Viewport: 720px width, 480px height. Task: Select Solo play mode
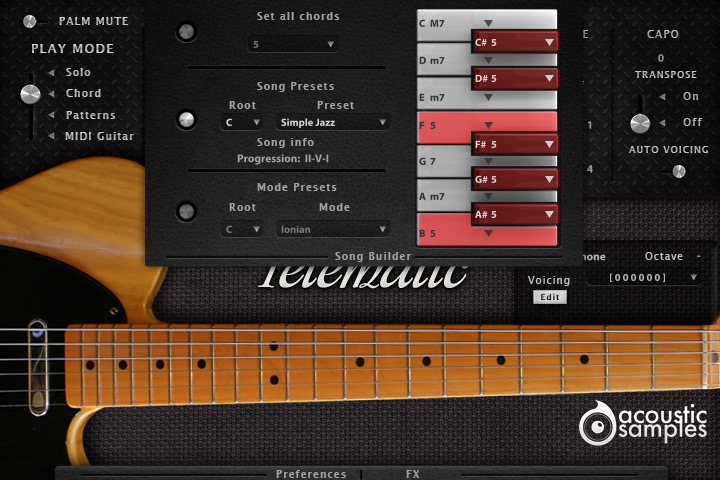tap(78, 72)
